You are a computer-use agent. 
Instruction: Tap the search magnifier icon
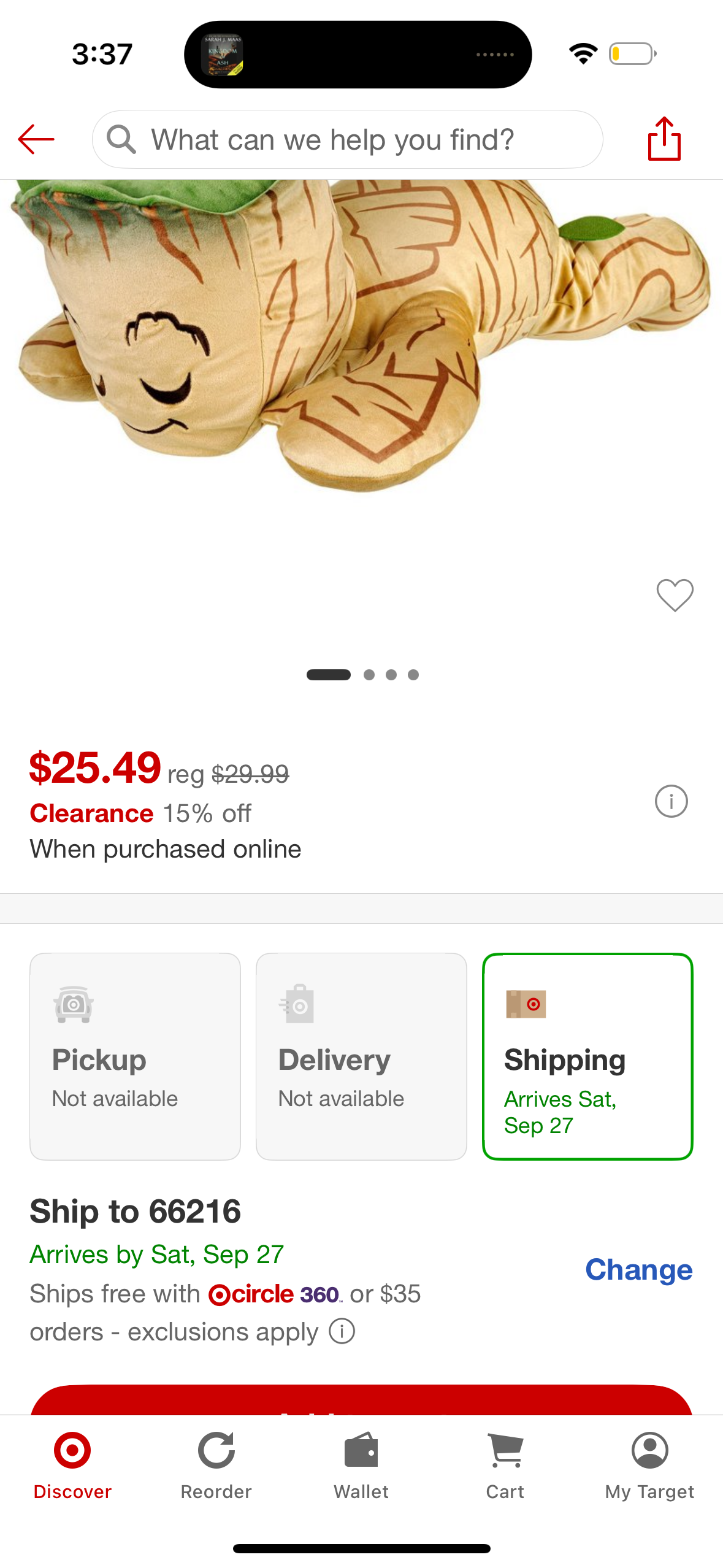[121, 140]
